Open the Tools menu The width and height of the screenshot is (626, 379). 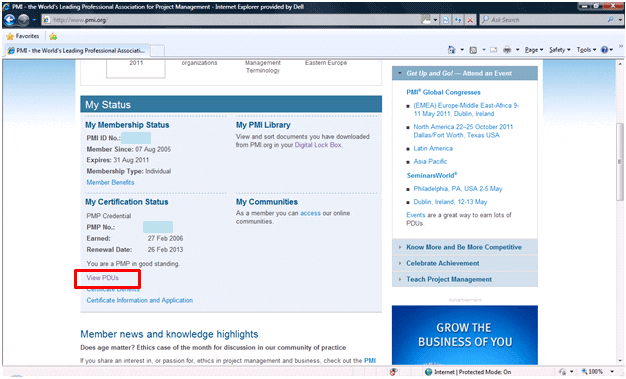(586, 50)
